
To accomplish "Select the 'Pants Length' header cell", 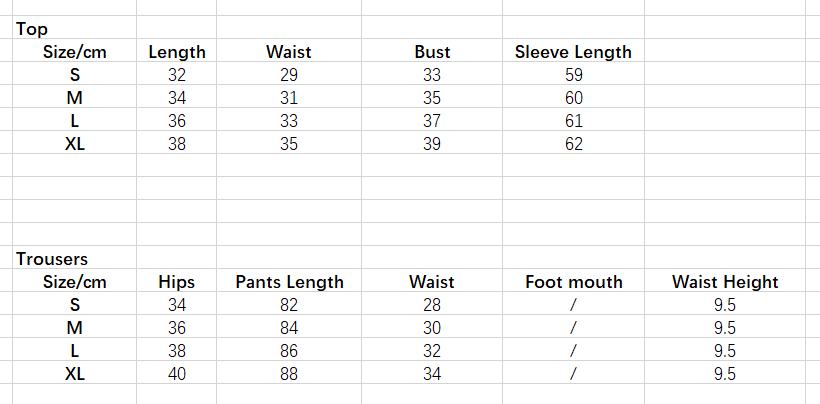I will pos(289,282).
